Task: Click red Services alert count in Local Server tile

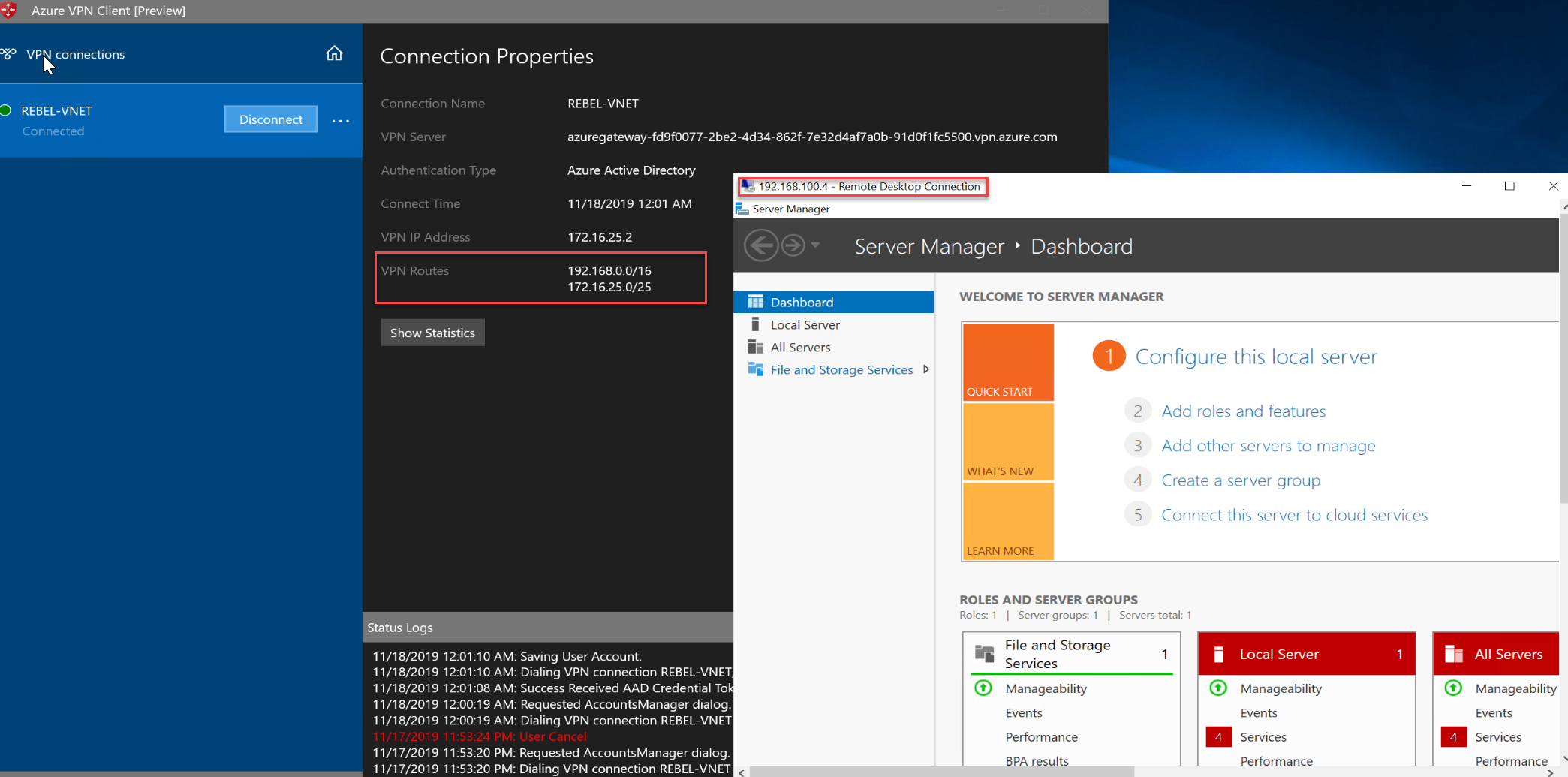Action: point(1218,736)
